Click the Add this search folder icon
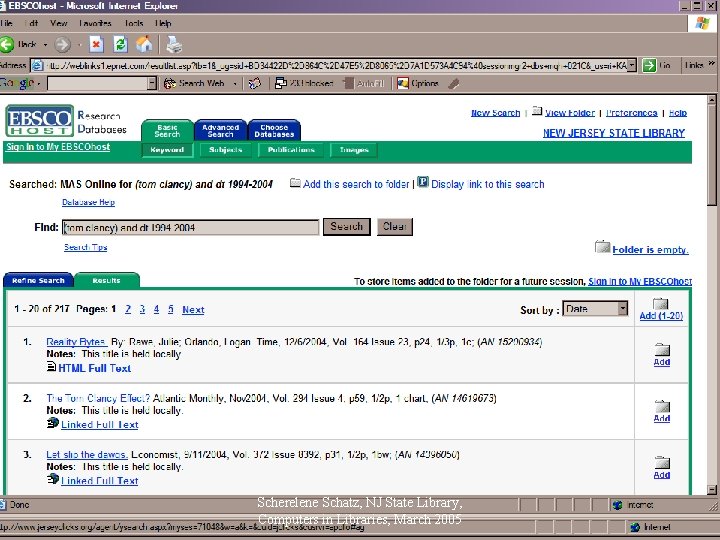The height and width of the screenshot is (540, 720). coord(295,183)
